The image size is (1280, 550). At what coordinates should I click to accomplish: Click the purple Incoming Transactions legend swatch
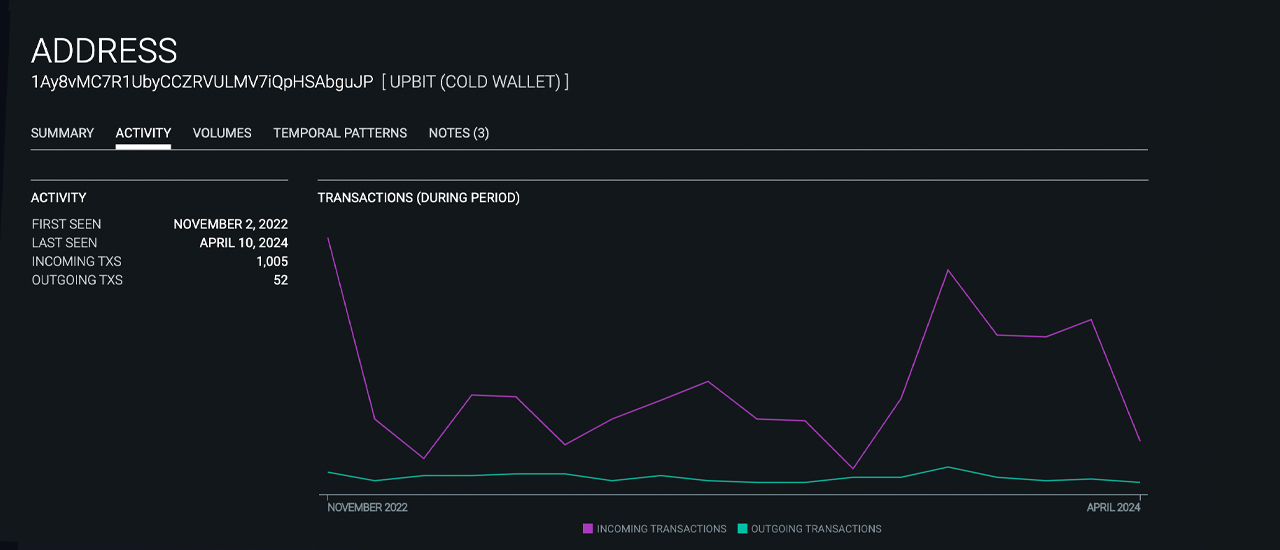pyautogui.click(x=588, y=529)
